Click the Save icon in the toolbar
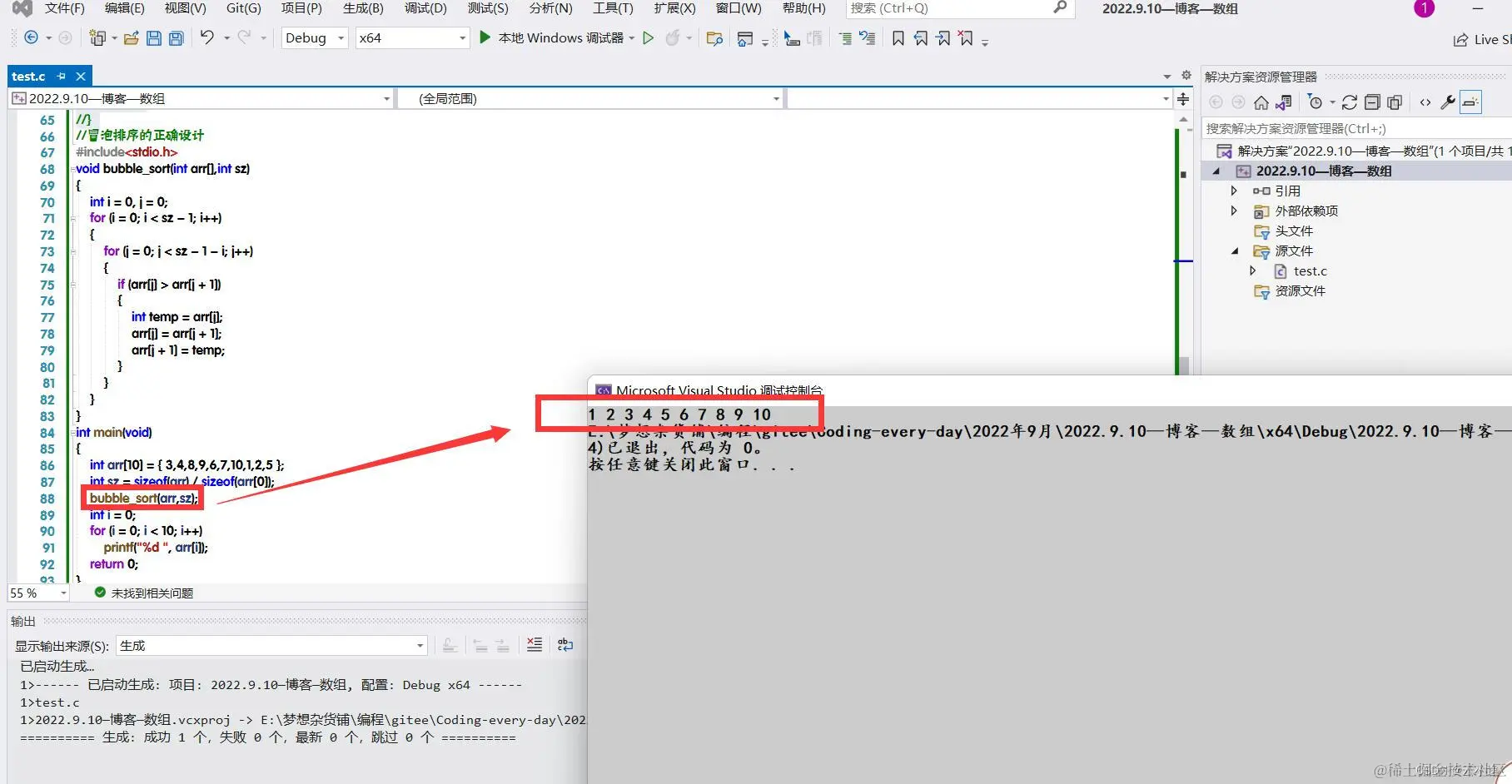This screenshot has width=1512, height=784. (x=154, y=38)
